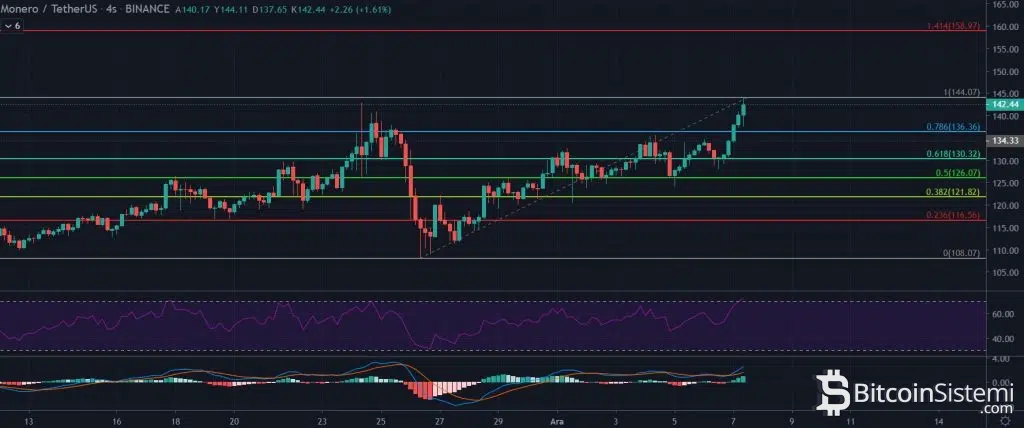This screenshot has height=428, width=1024.
Task: Select the 1.414(158.97) Fibonacci extension line label
Action: point(953,26)
